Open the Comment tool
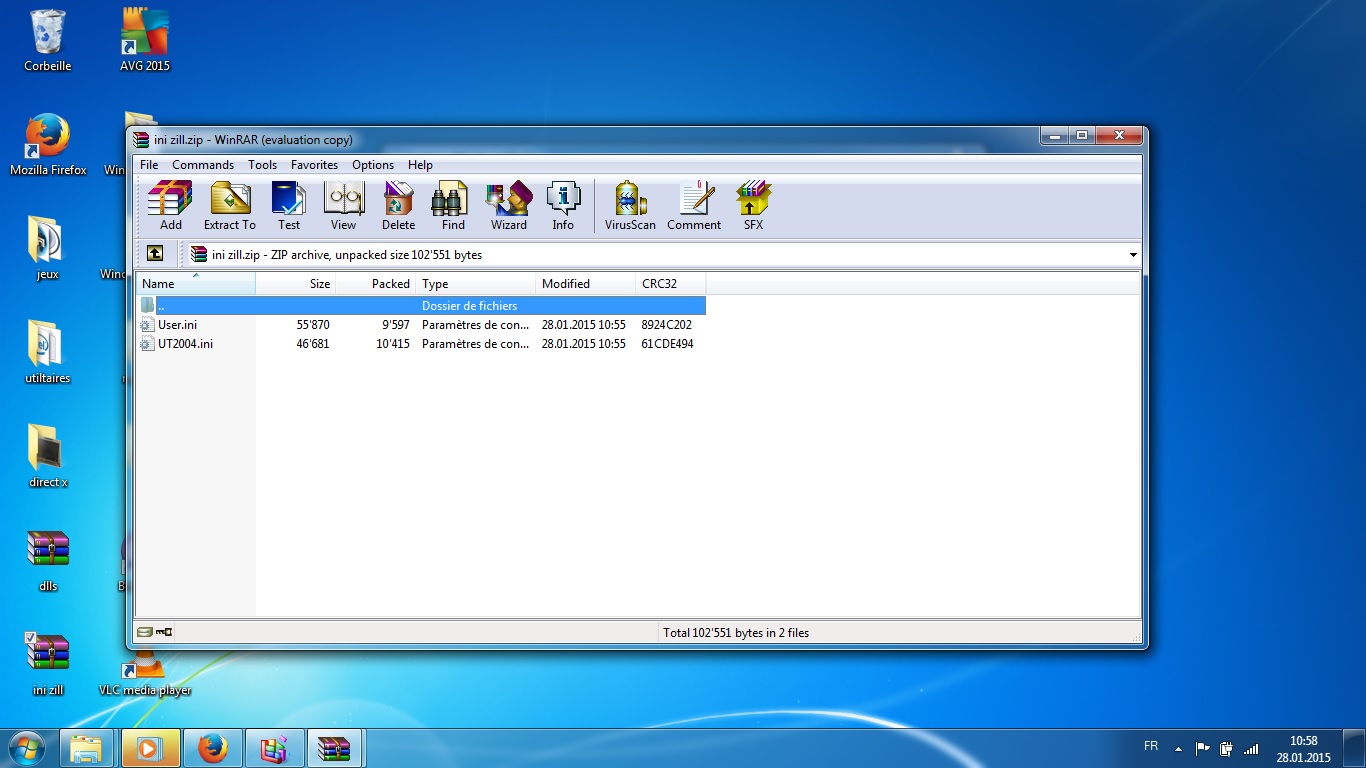1366x768 pixels. 694,205
